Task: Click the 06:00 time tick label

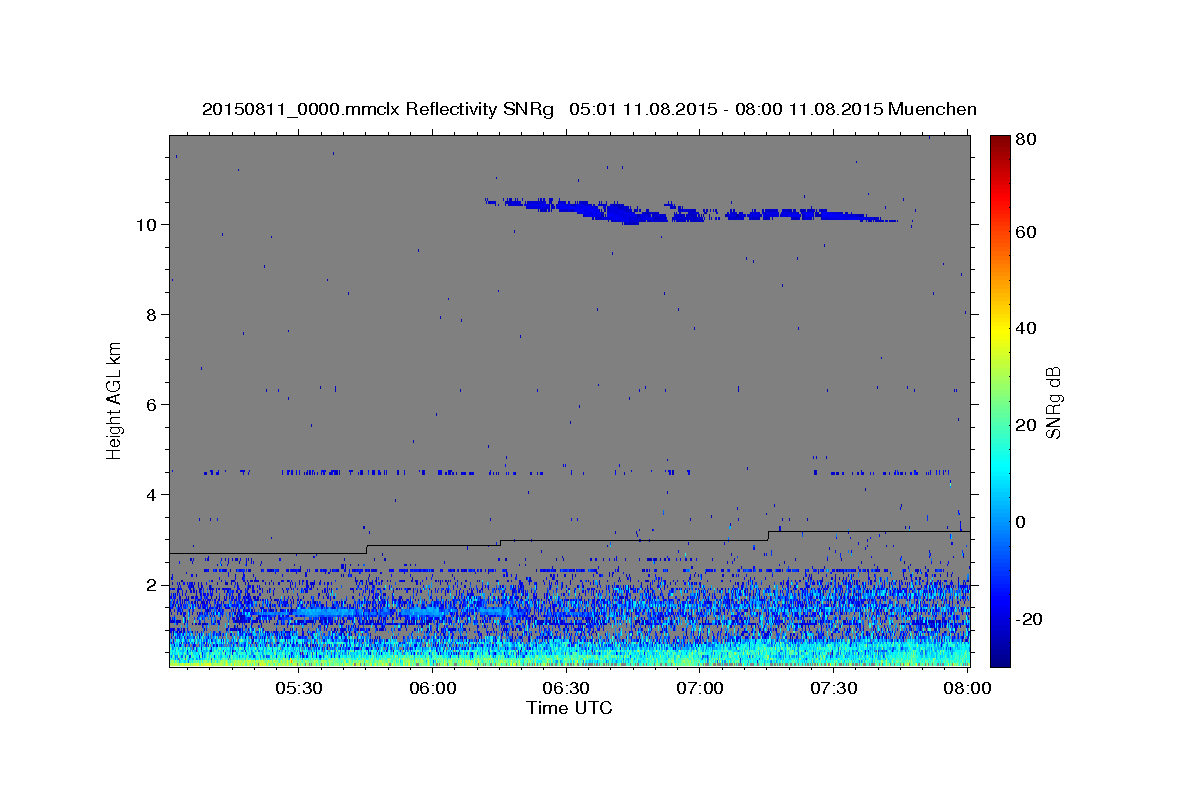Action: pyautogui.click(x=433, y=689)
